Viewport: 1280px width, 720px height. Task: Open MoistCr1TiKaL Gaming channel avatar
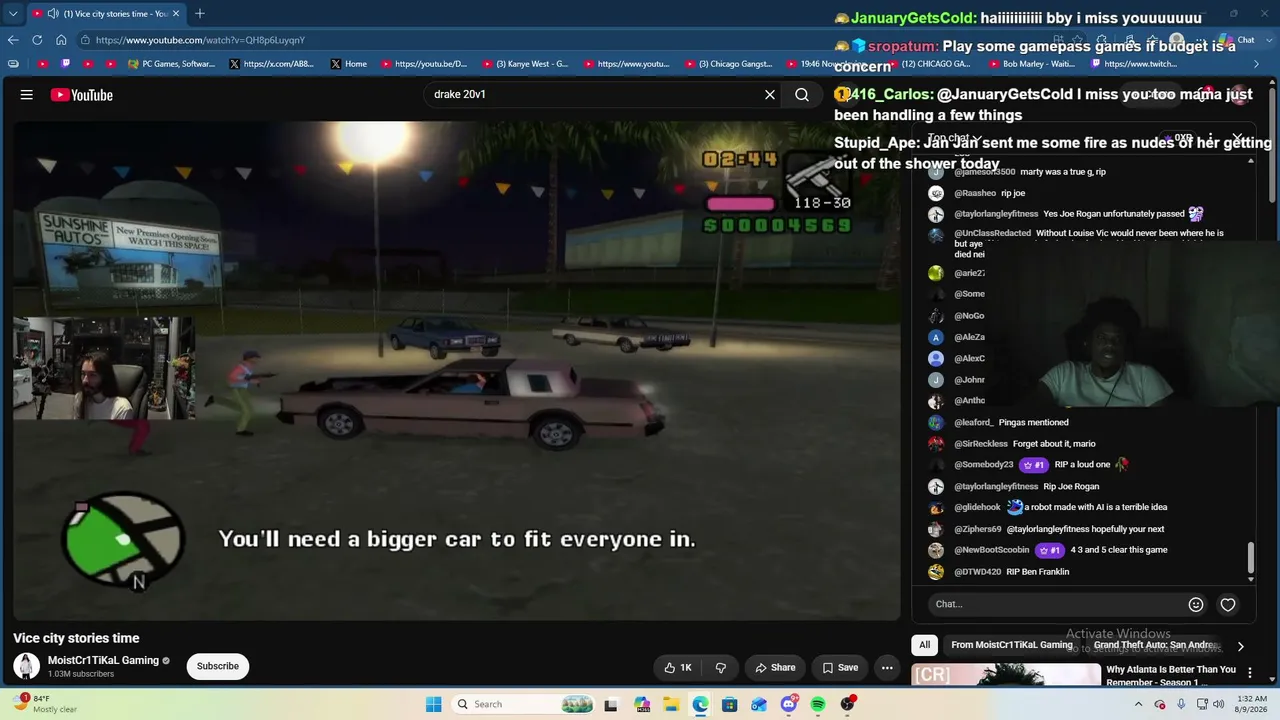tap(26, 666)
